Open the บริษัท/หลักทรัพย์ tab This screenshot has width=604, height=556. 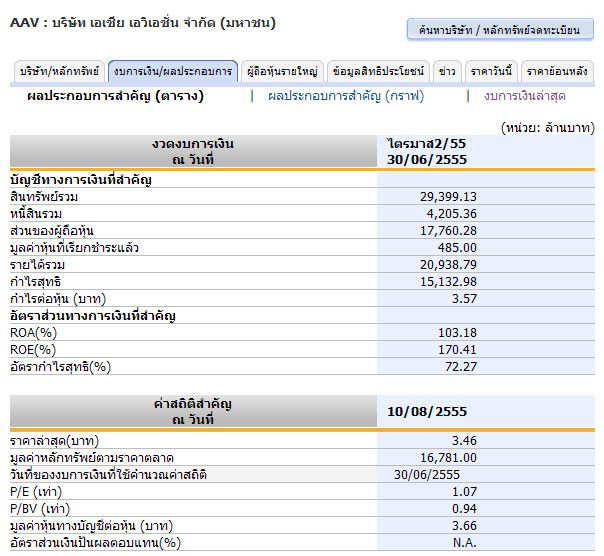tap(59, 72)
